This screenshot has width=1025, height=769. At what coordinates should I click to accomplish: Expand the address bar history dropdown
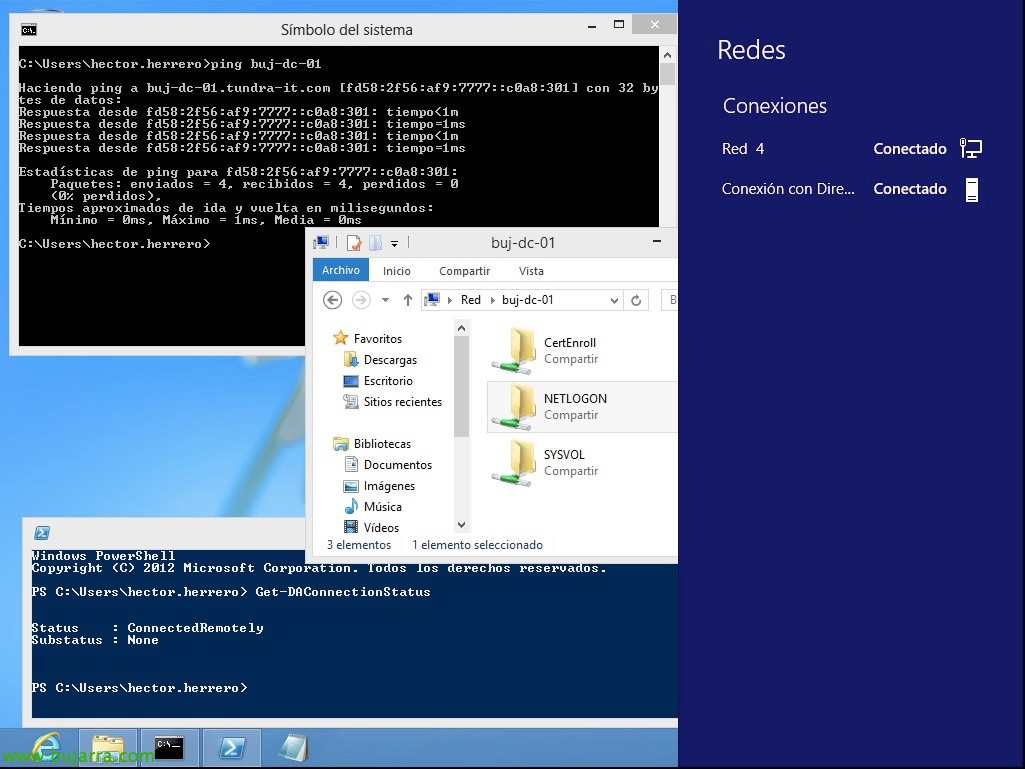click(614, 300)
